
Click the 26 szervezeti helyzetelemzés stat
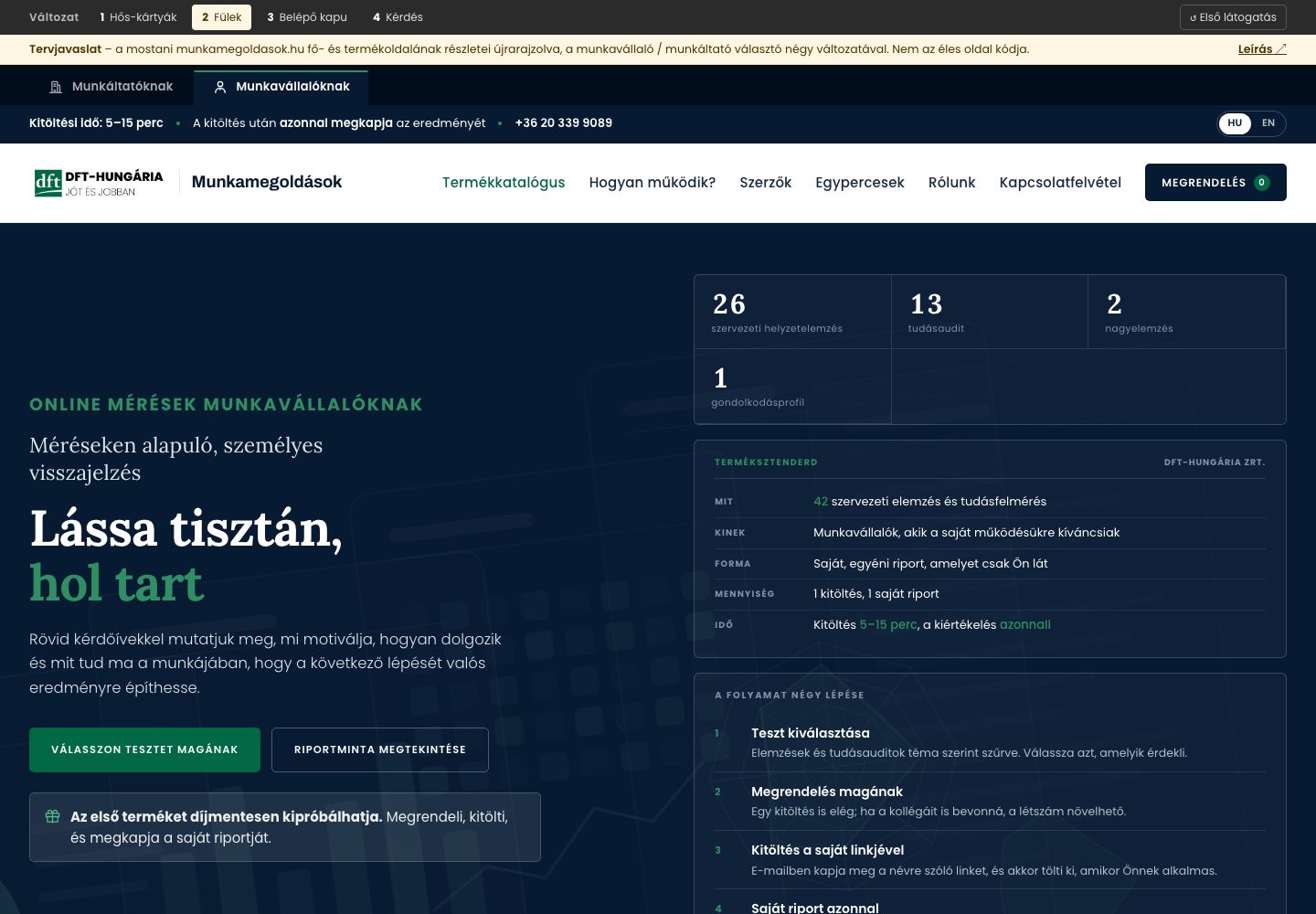792,312
